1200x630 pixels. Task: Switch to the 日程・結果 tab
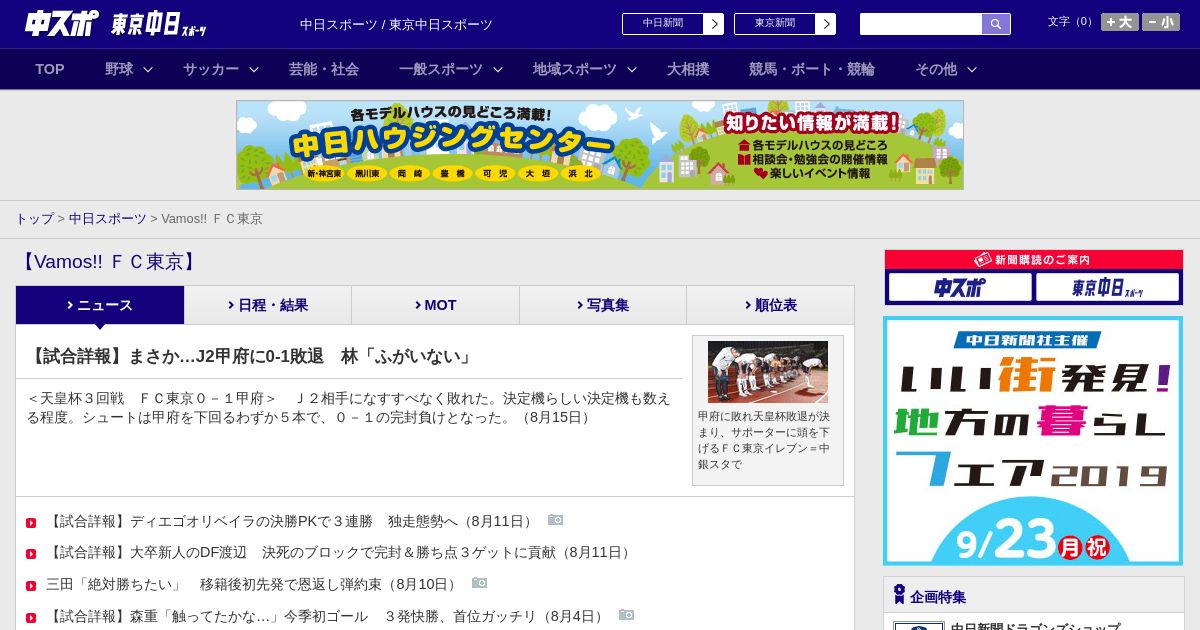coord(268,305)
